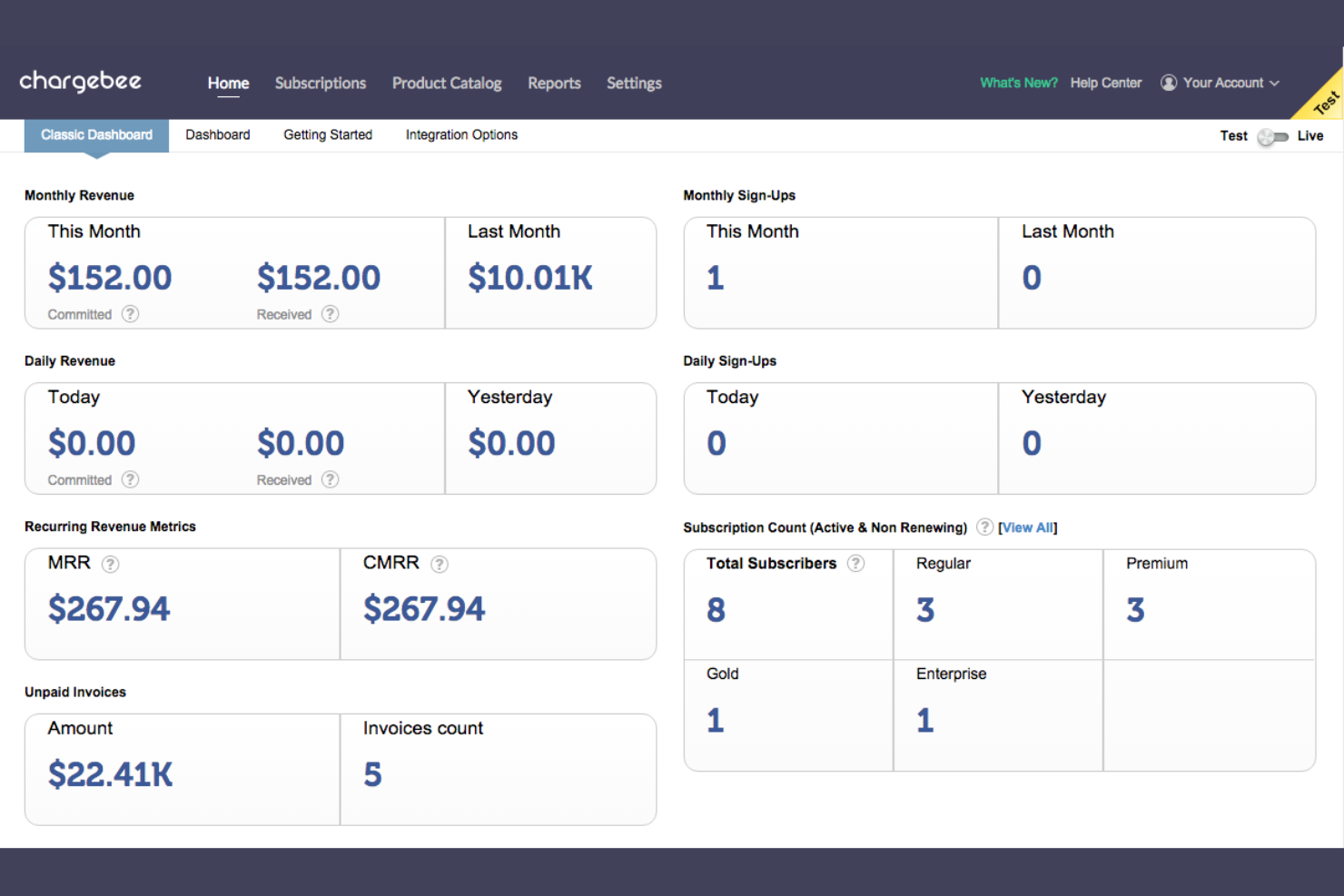The height and width of the screenshot is (896, 1344).
Task: Open Subscription Count help icon
Action: [x=984, y=527]
